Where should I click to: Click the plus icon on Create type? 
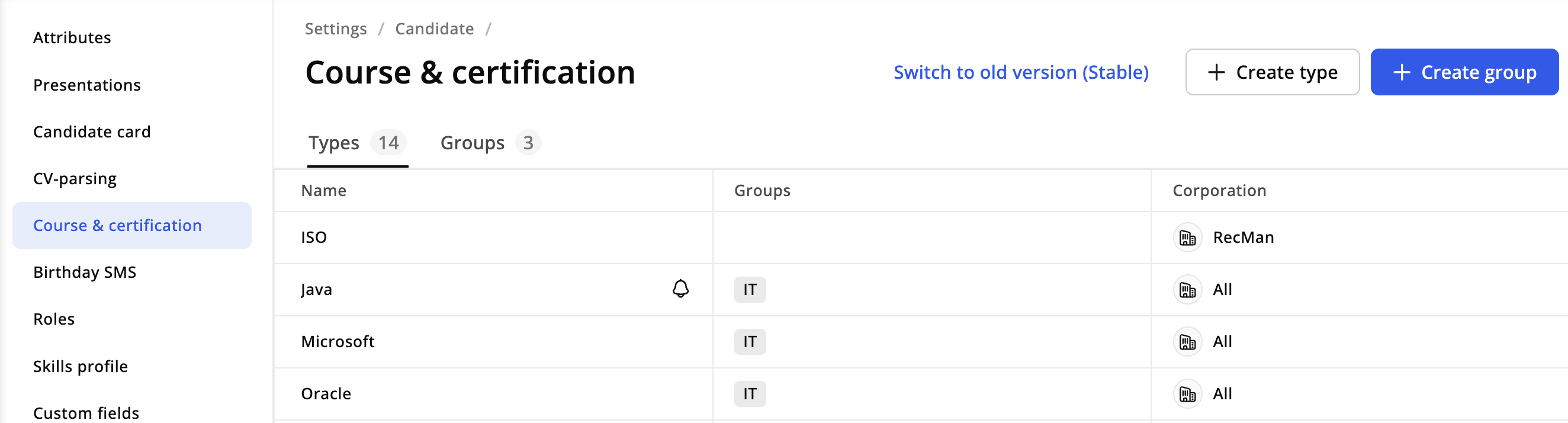pos(1216,72)
